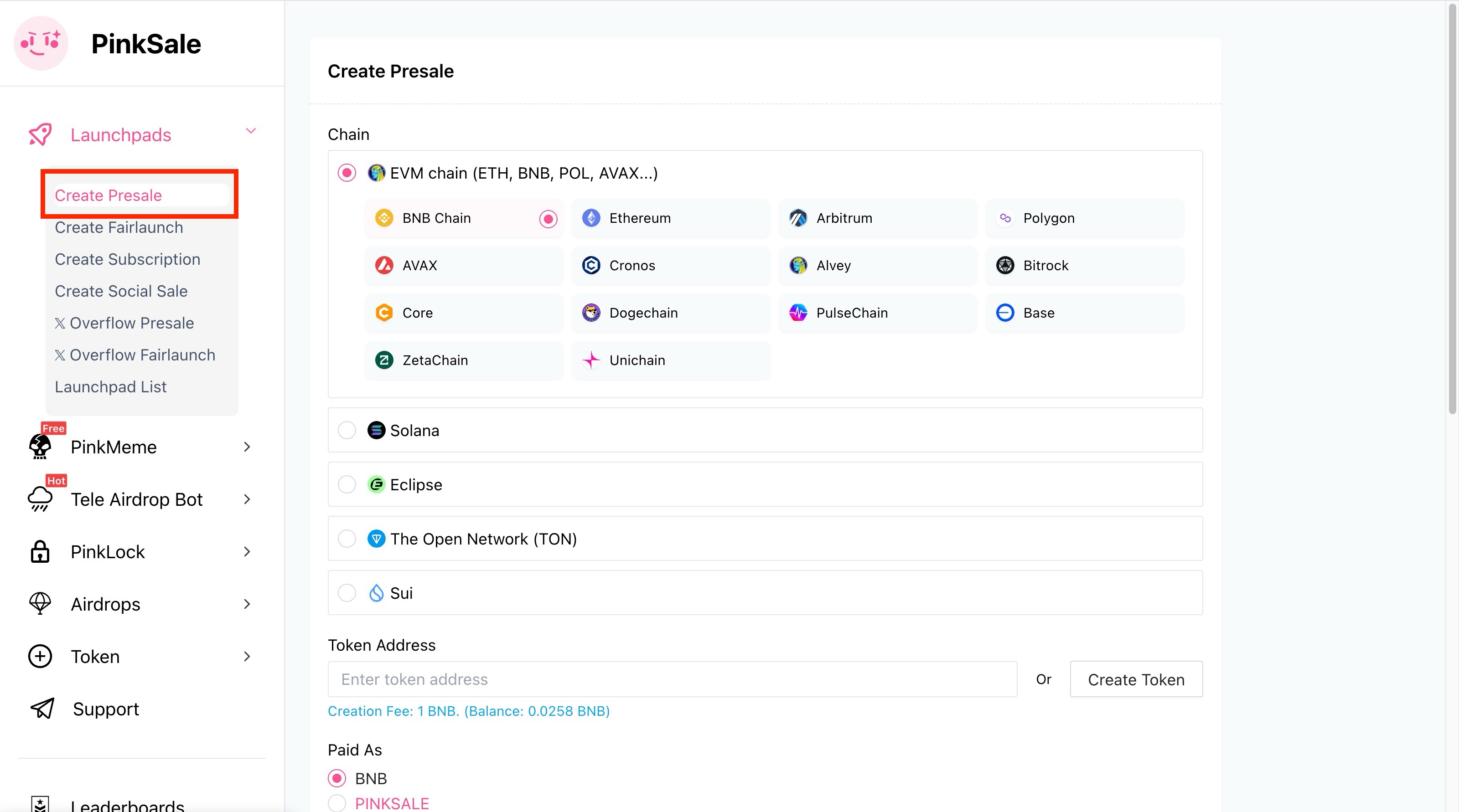Click the Polygon chain icon

pos(1005,218)
